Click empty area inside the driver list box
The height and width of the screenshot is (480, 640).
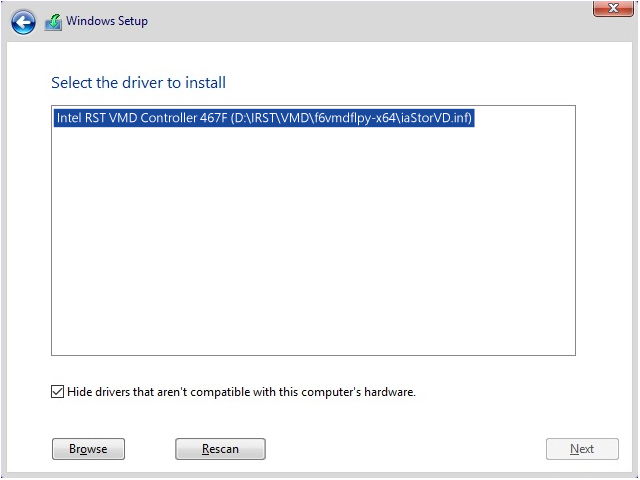pos(313,240)
